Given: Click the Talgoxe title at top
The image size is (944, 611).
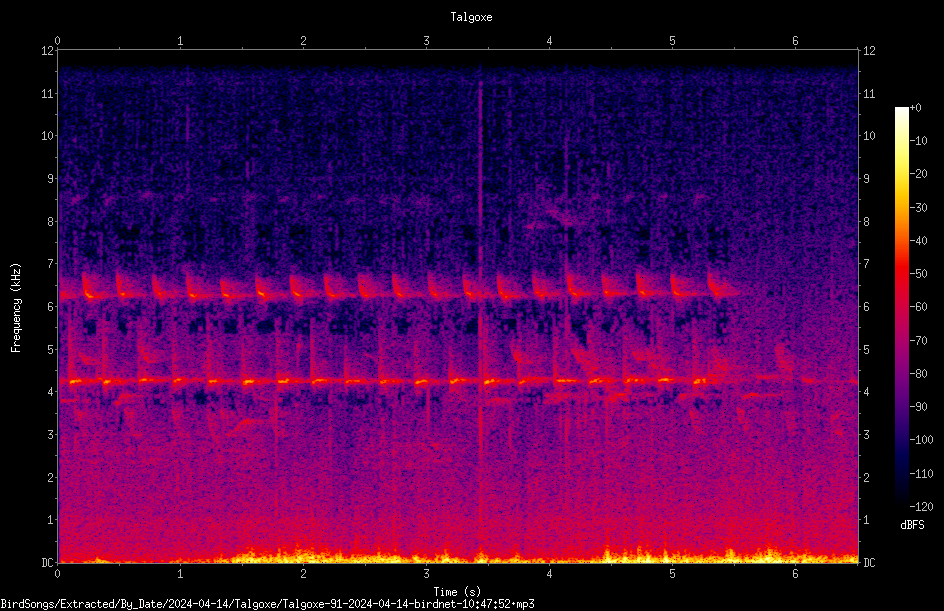Looking at the screenshot, I should pyautogui.click(x=471, y=17).
